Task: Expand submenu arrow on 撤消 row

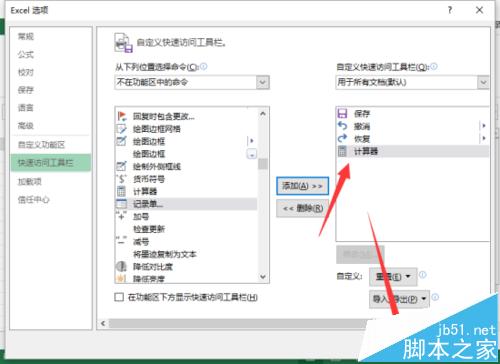Action: pos(483,126)
